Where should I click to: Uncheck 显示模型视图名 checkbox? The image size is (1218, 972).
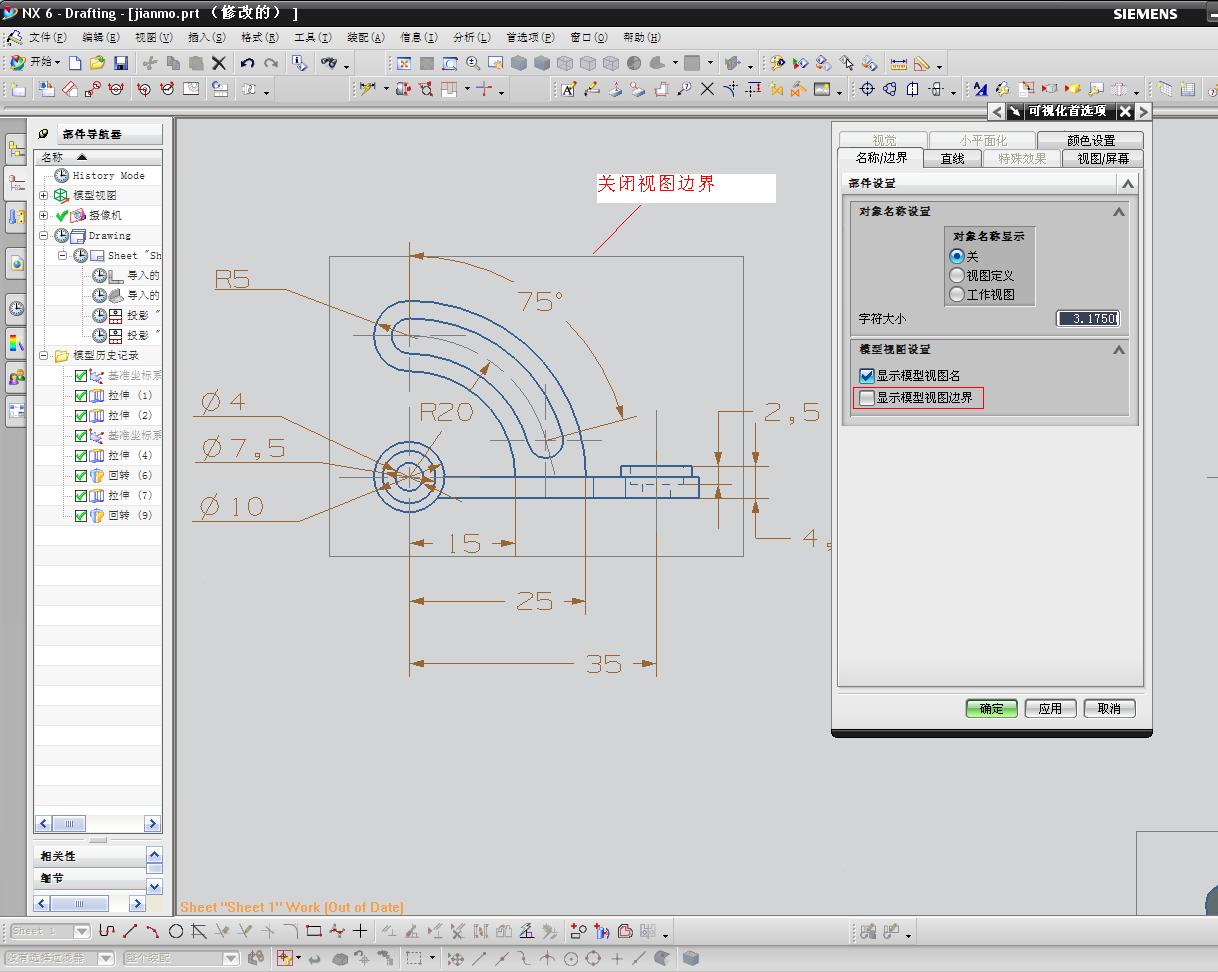click(867, 376)
